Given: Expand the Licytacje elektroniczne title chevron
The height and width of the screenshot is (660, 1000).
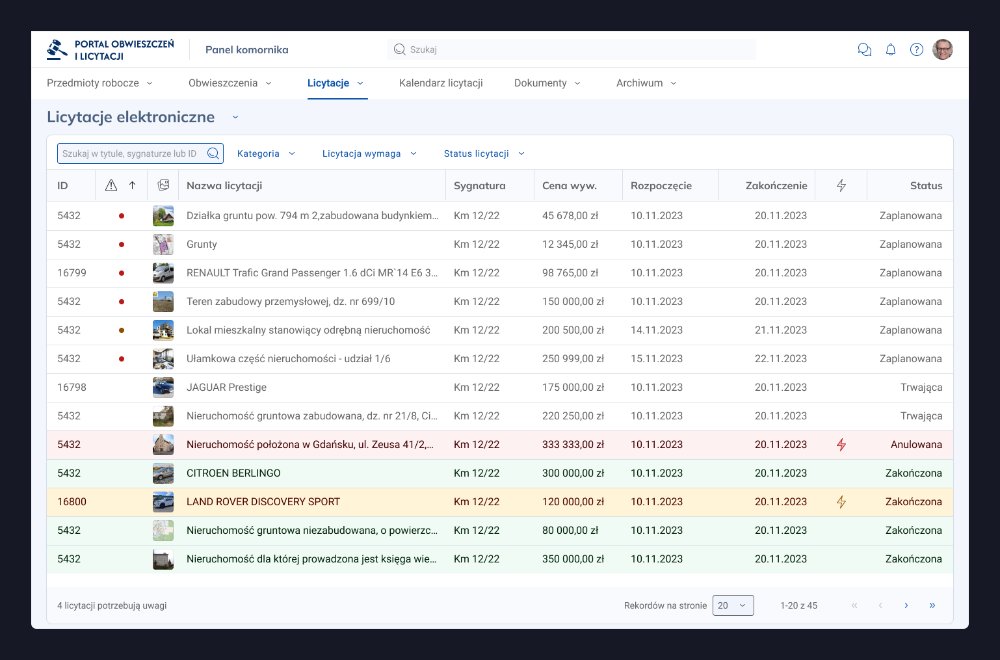Looking at the screenshot, I should 235,117.
